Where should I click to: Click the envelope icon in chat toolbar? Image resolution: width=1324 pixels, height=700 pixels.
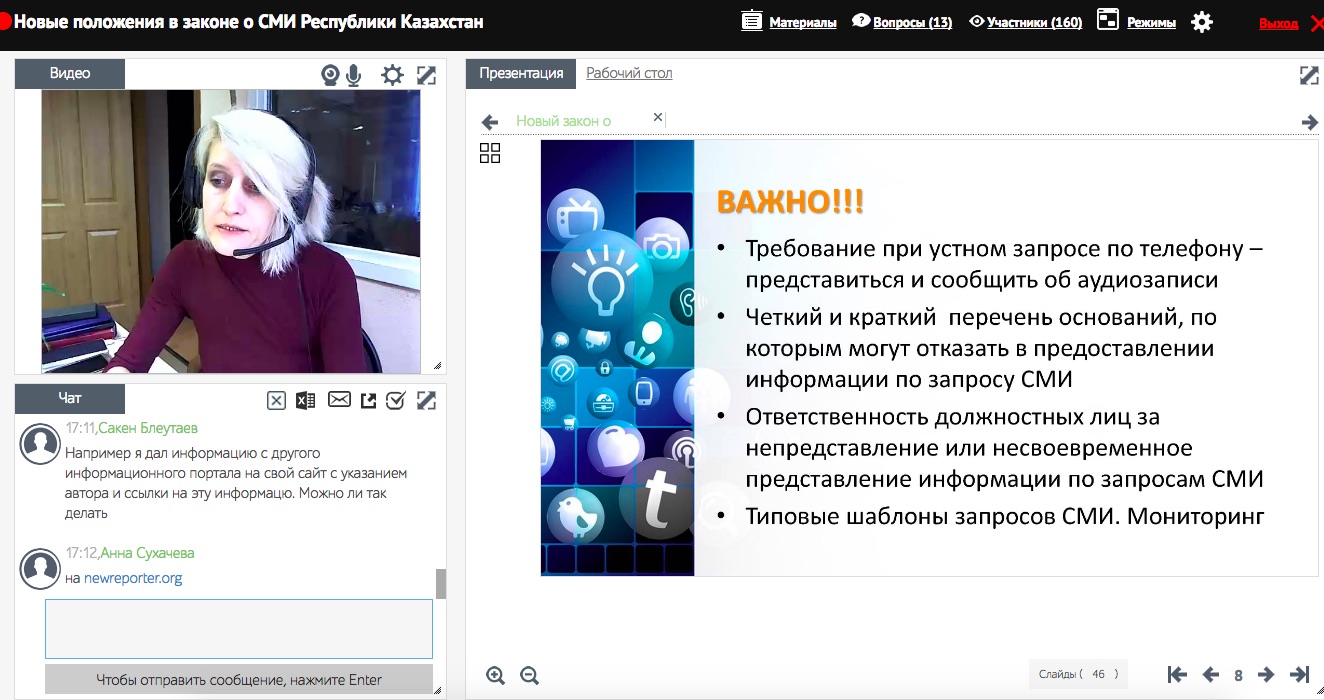pos(339,400)
